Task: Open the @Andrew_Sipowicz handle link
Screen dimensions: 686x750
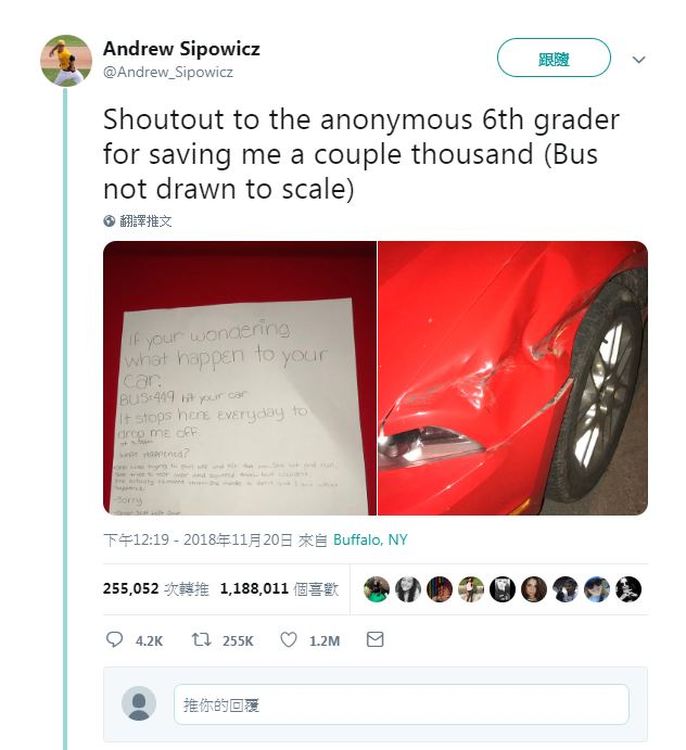Action: click(x=168, y=72)
